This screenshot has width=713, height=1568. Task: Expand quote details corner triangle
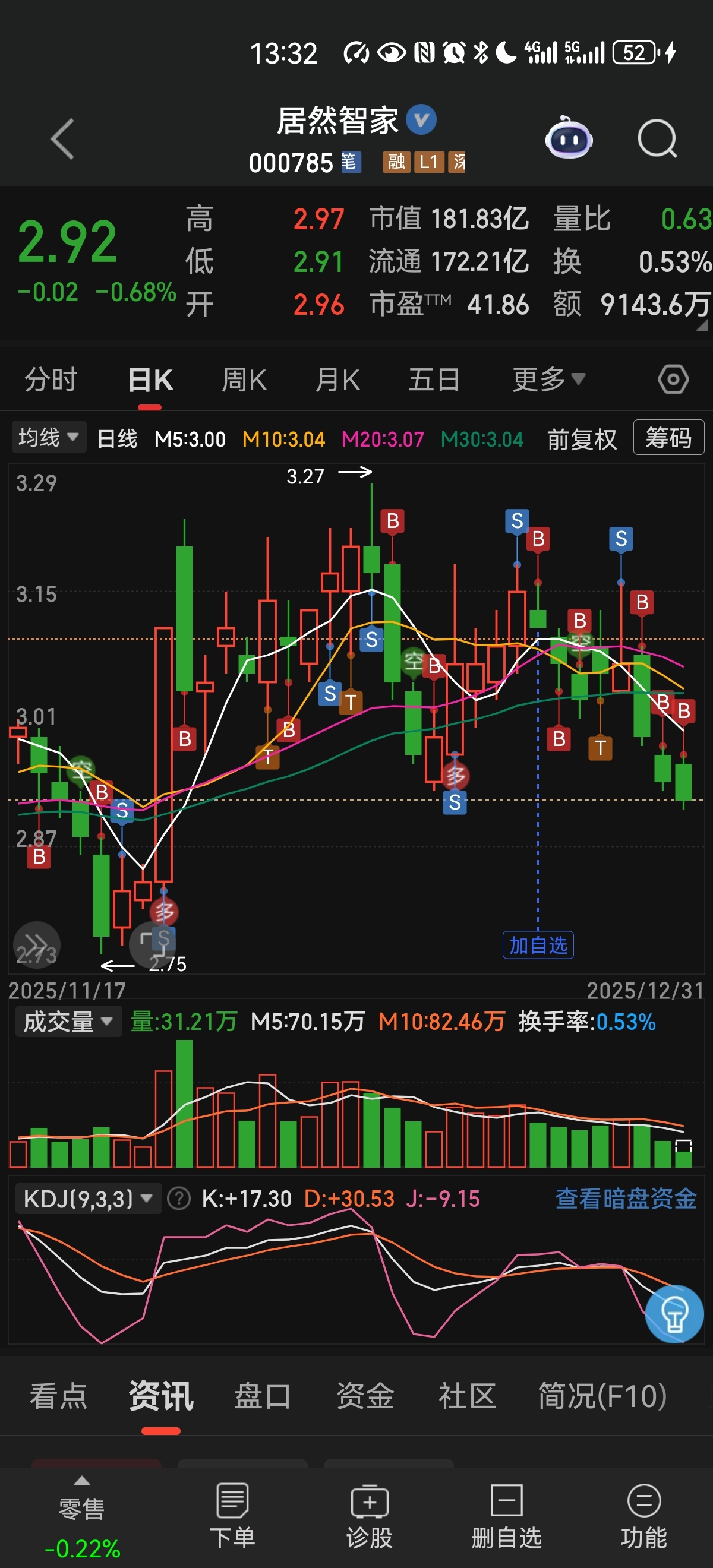point(702,325)
